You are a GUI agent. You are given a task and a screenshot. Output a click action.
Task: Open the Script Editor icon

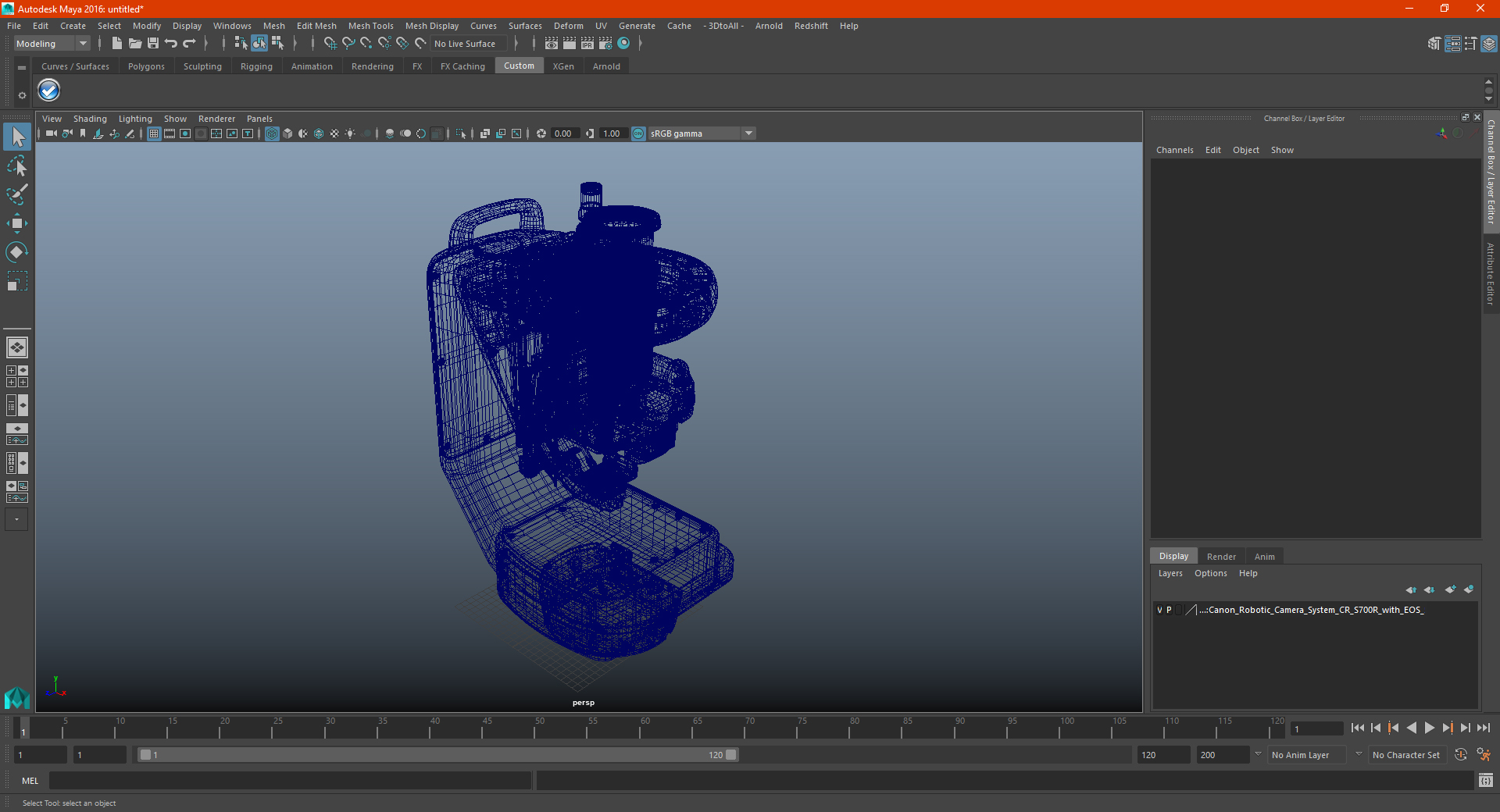pos(1485,780)
